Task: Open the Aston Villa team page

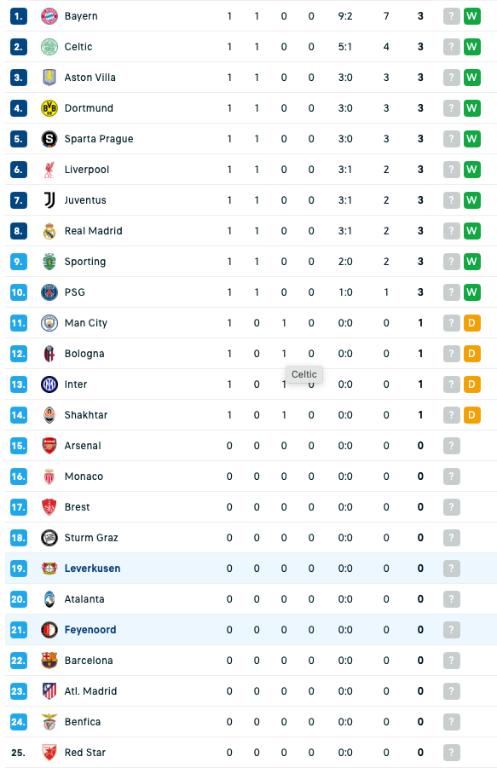Action: (90, 77)
